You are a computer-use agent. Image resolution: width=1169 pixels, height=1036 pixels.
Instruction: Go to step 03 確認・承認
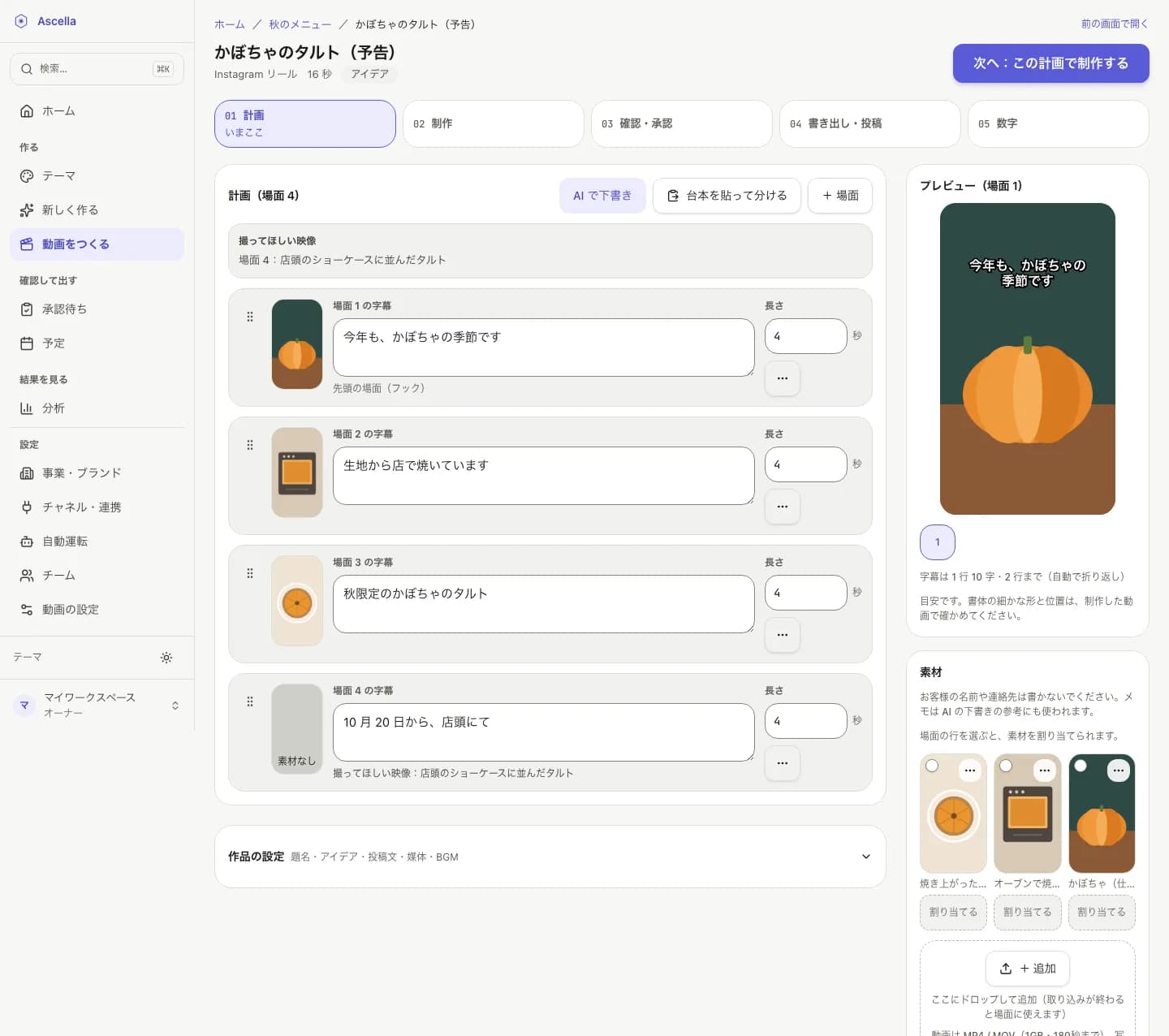[x=682, y=123]
